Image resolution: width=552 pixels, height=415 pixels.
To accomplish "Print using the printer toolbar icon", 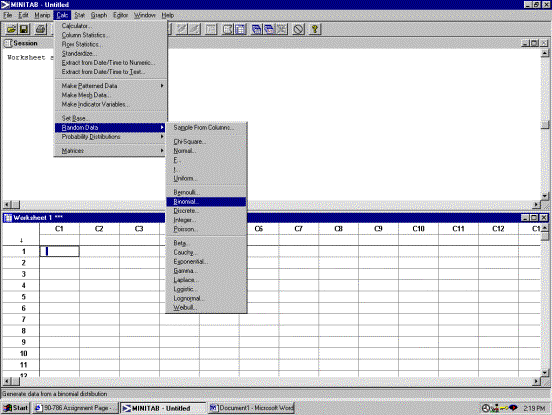I will click(40, 29).
